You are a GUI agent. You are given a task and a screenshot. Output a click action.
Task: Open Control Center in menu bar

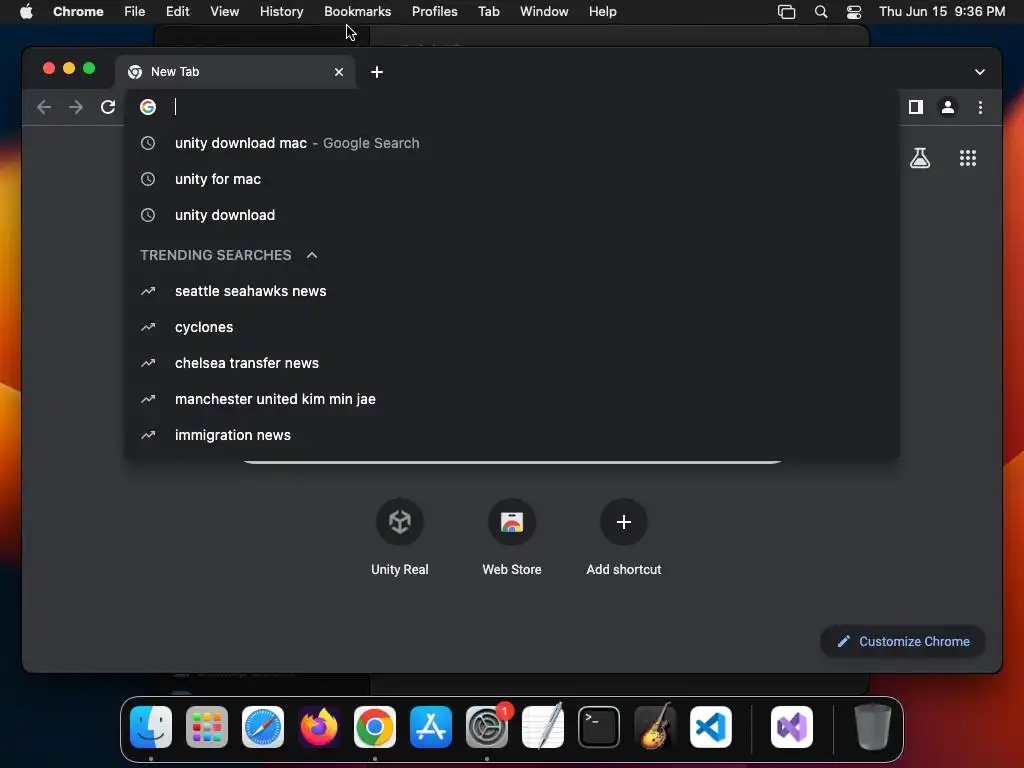pos(854,12)
